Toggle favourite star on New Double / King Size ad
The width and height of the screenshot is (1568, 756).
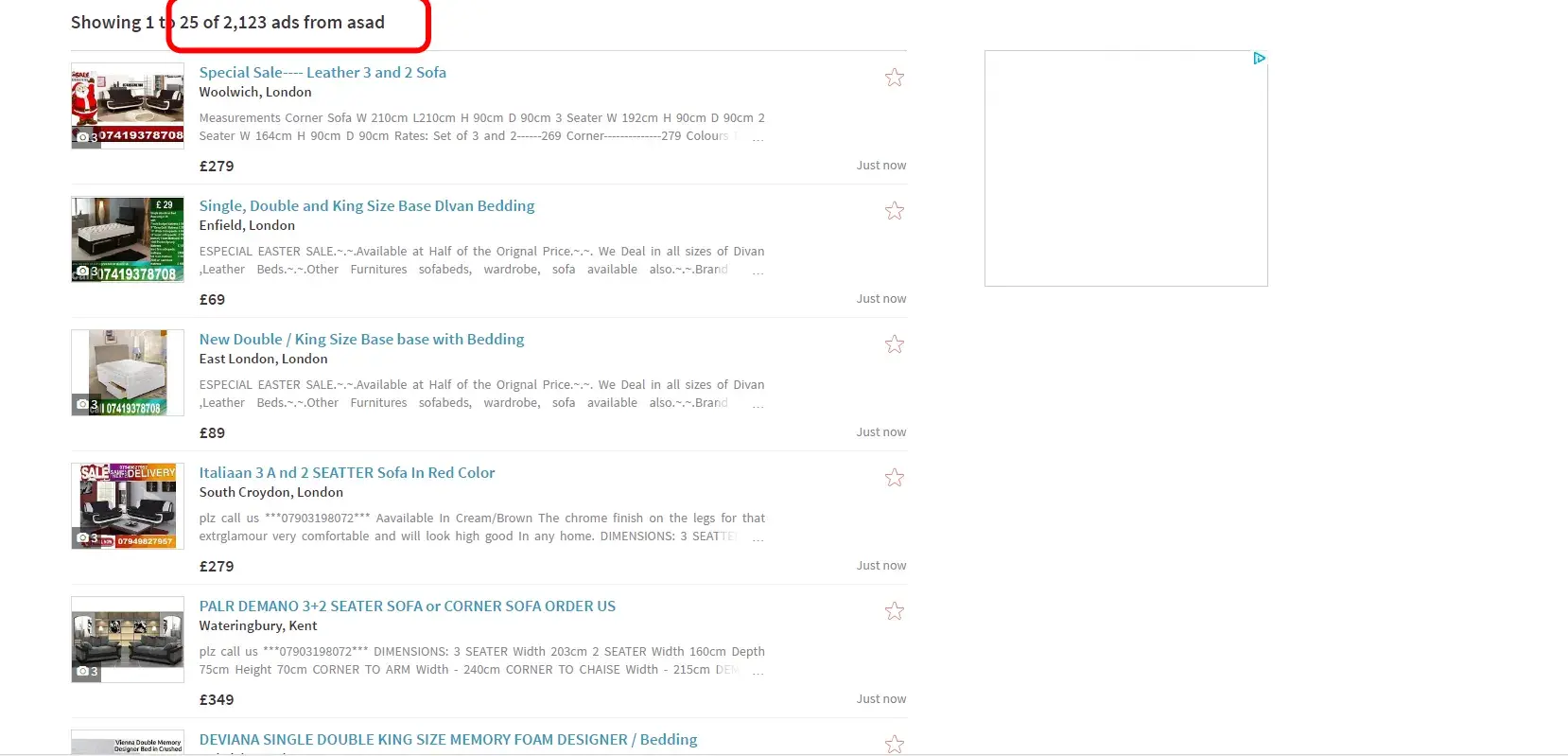pos(894,344)
